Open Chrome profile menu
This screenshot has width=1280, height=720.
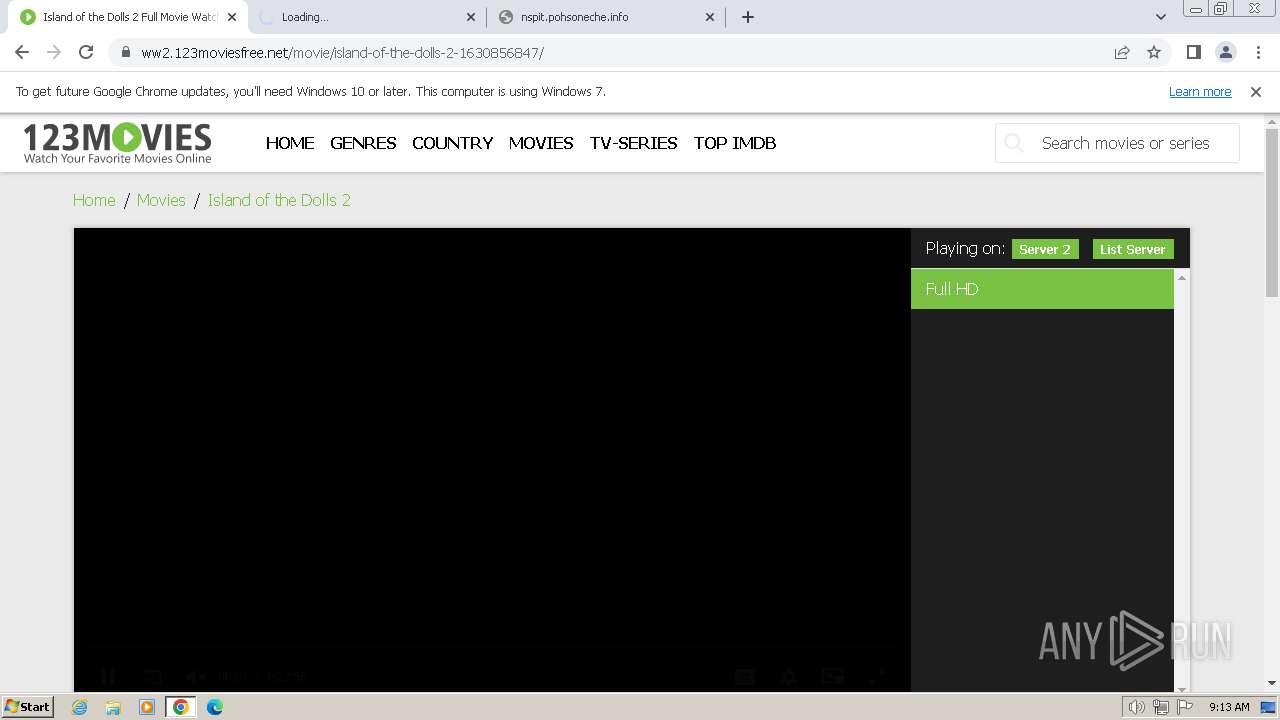(x=1225, y=52)
